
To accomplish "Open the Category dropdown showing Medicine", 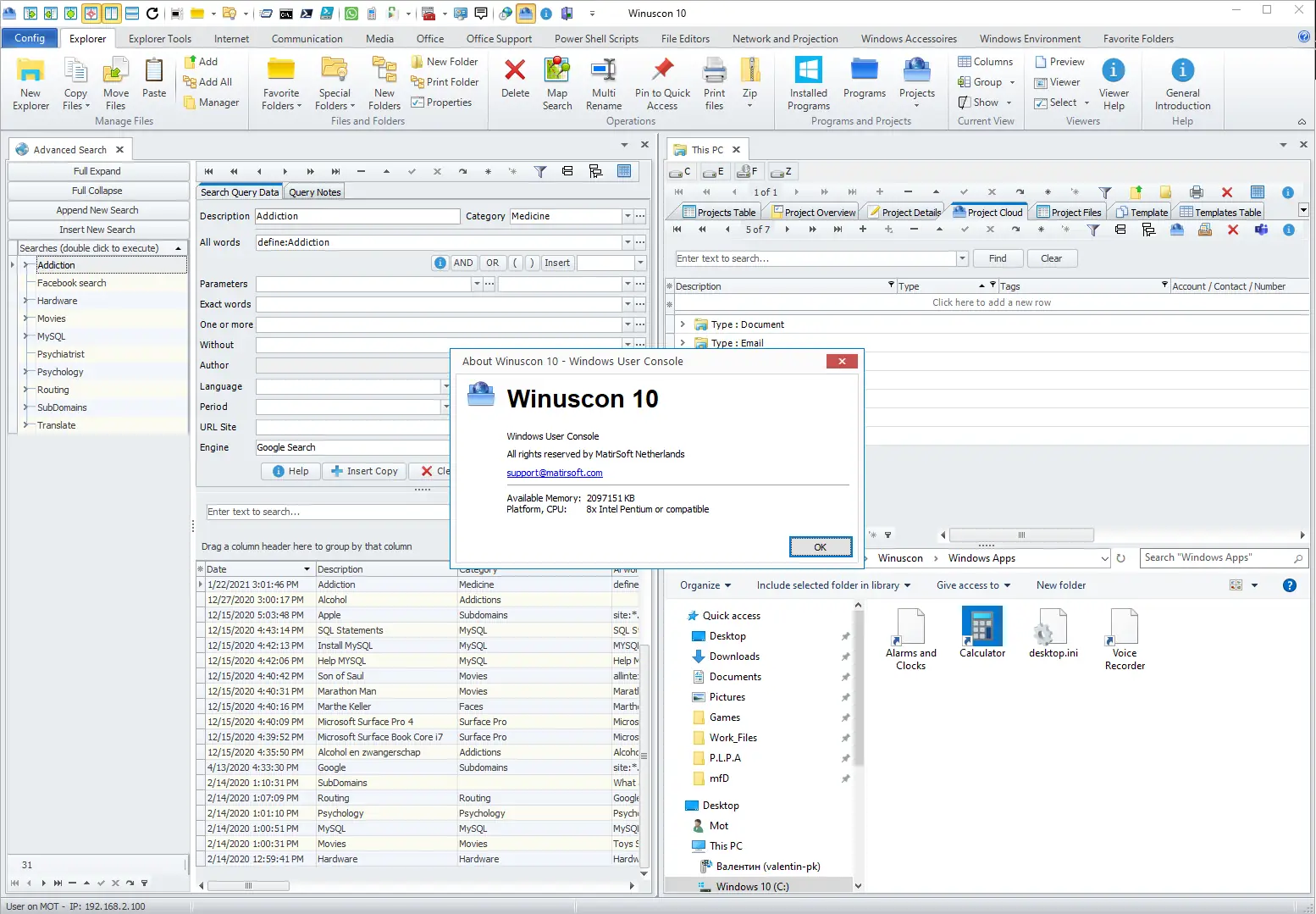I will [x=628, y=216].
